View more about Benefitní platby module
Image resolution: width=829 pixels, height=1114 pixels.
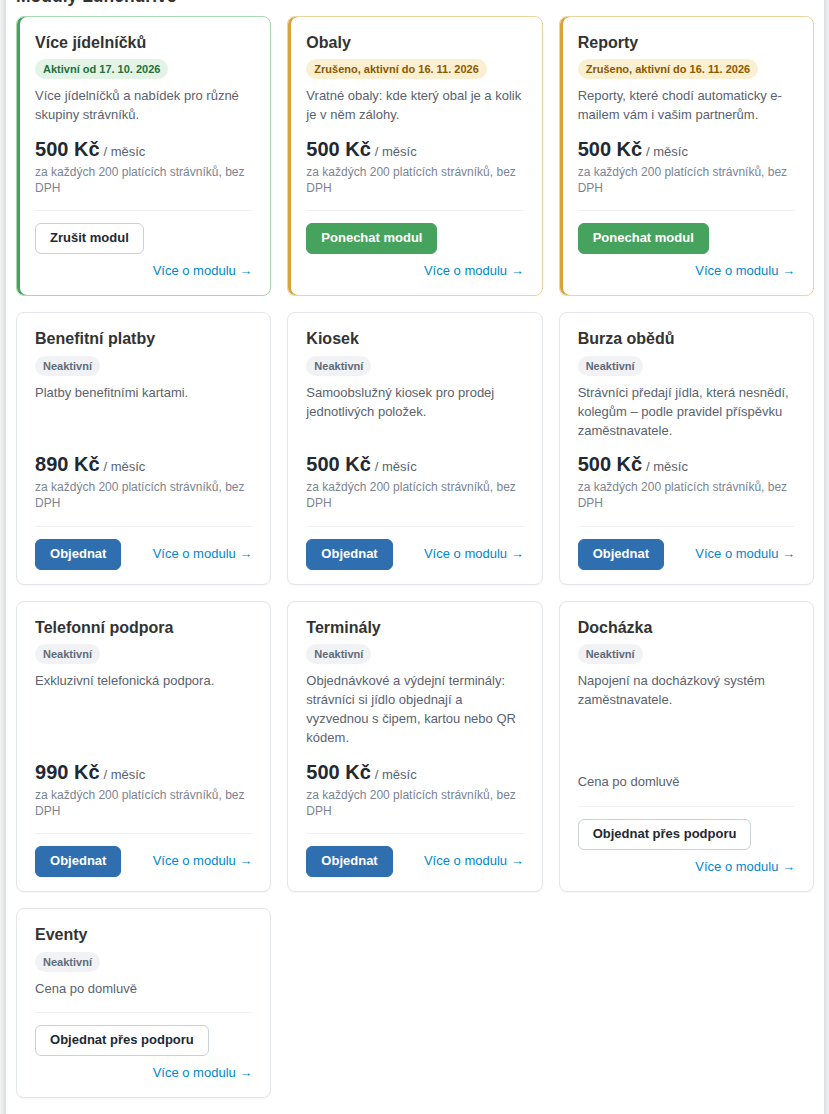click(x=202, y=554)
